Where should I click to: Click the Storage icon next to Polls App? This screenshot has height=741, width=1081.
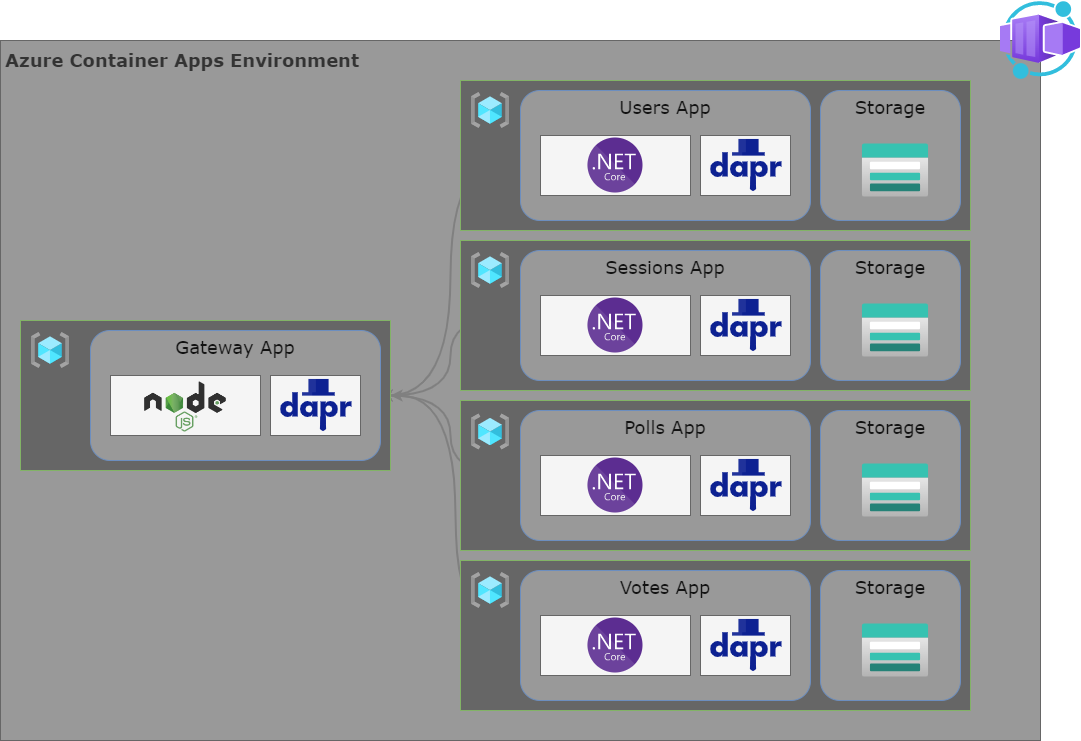point(895,489)
